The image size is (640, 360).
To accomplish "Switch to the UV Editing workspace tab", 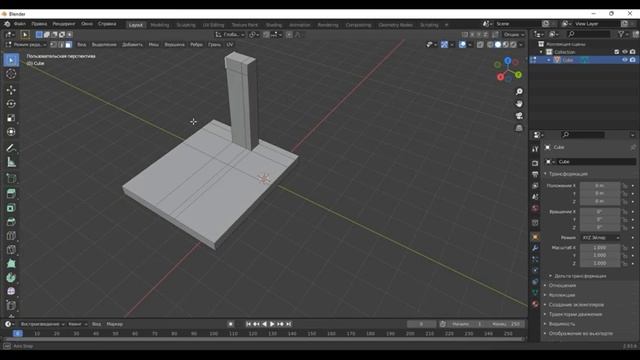I will [213, 25].
